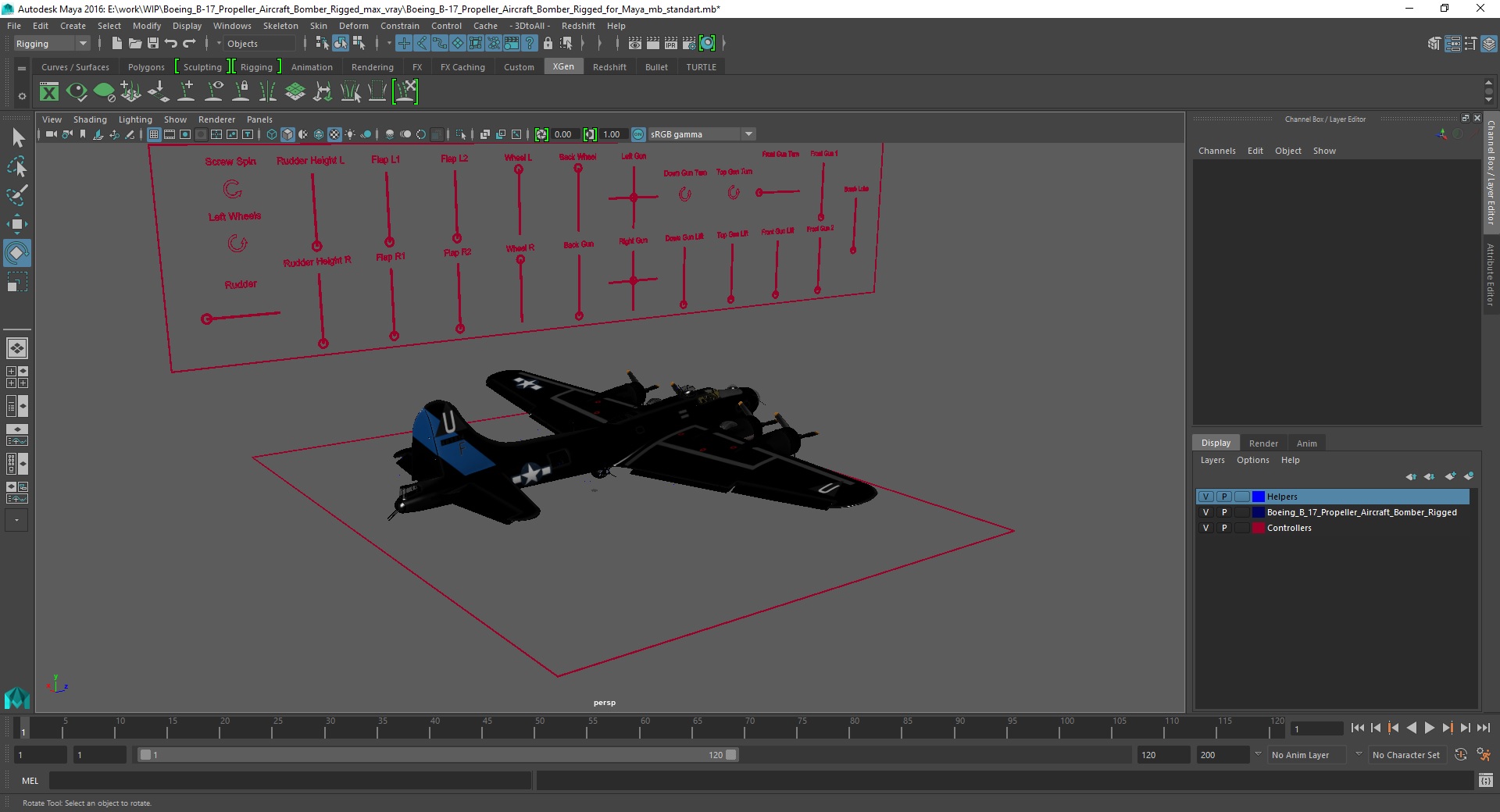Open the layer editor Options menu

tap(1252, 460)
